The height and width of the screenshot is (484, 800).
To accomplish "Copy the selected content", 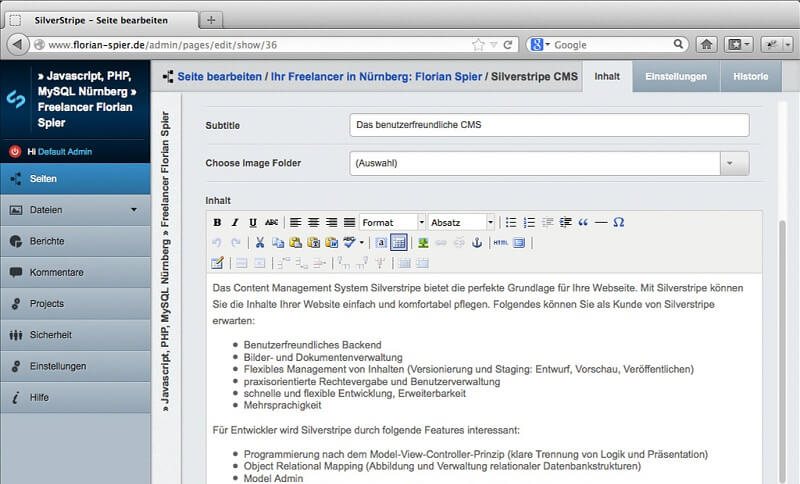I will pyautogui.click(x=278, y=243).
